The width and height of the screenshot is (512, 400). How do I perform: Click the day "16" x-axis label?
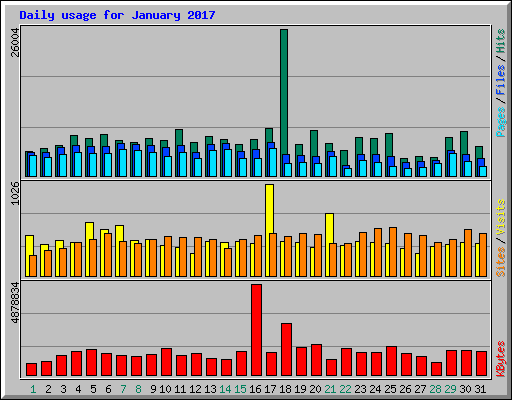point(255,389)
